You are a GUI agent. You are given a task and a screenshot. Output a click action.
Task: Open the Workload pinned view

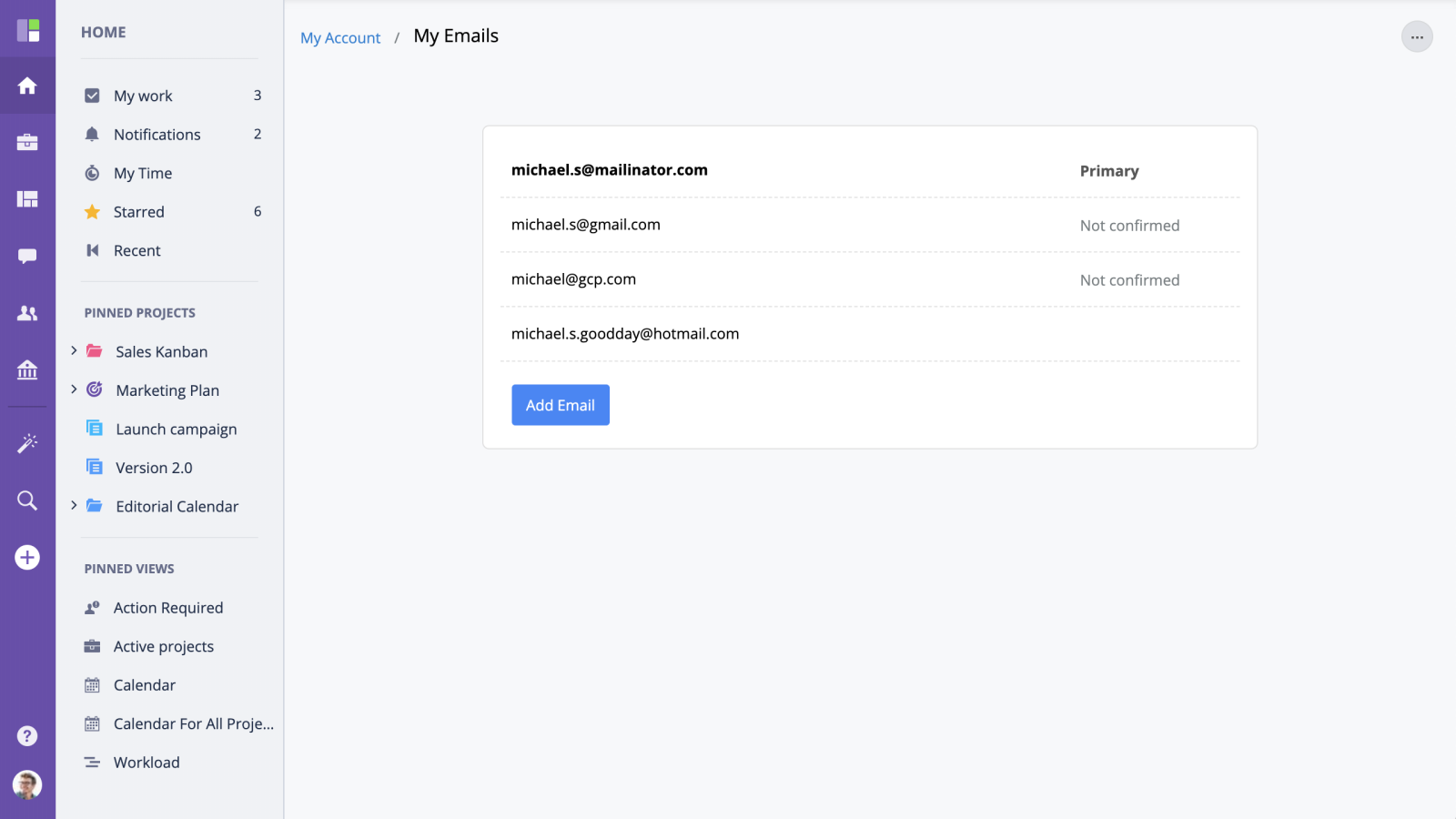coord(146,763)
